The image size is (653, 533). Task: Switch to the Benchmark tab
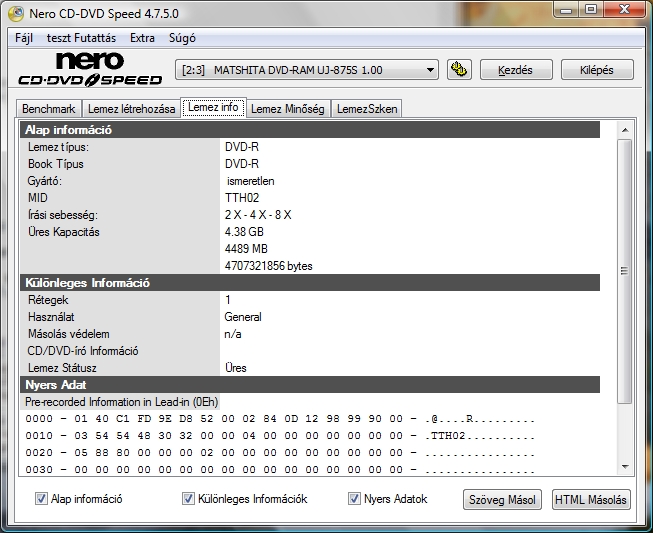(x=49, y=109)
